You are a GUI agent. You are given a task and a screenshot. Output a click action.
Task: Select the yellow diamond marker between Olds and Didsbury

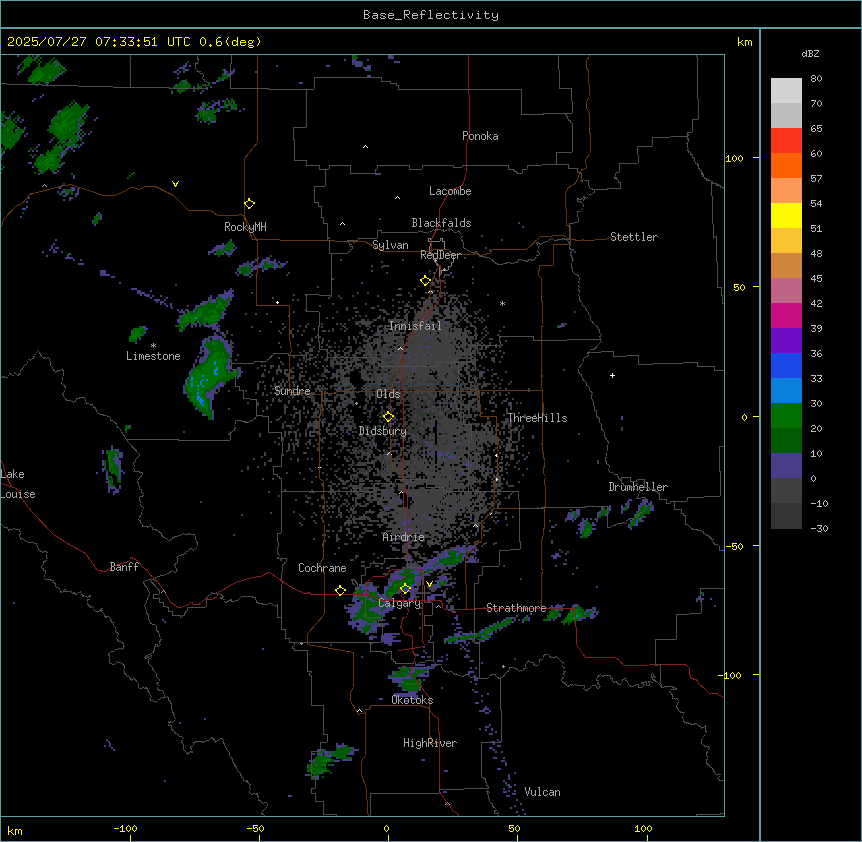(389, 417)
